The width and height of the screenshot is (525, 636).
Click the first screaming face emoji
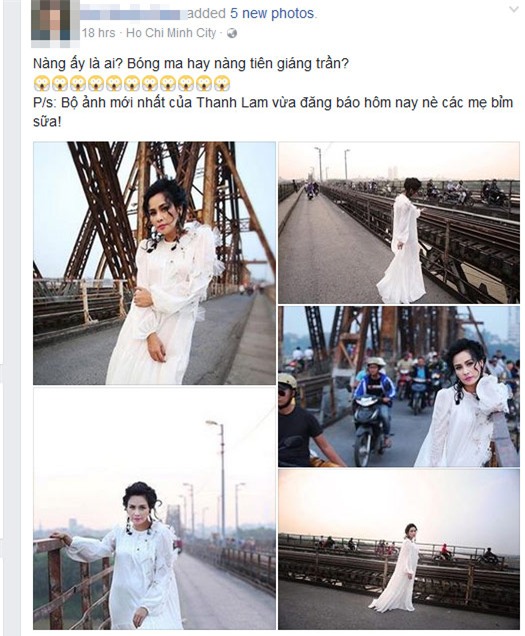42,83
